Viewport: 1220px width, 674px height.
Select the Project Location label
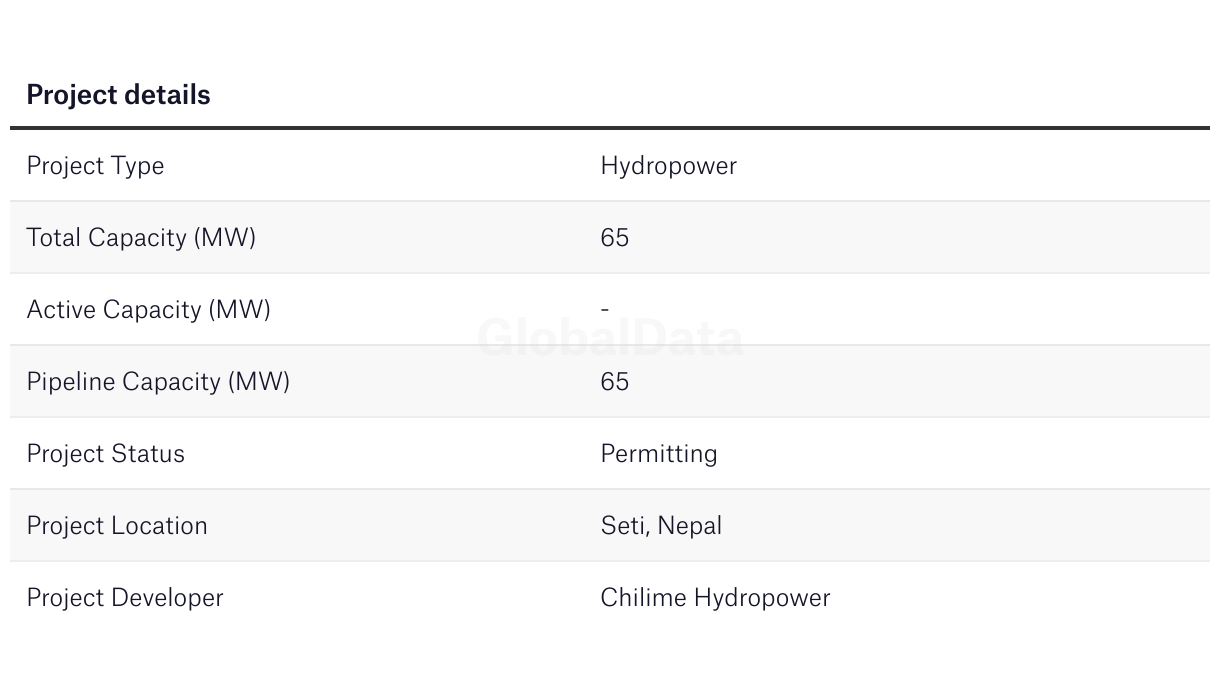click(117, 526)
